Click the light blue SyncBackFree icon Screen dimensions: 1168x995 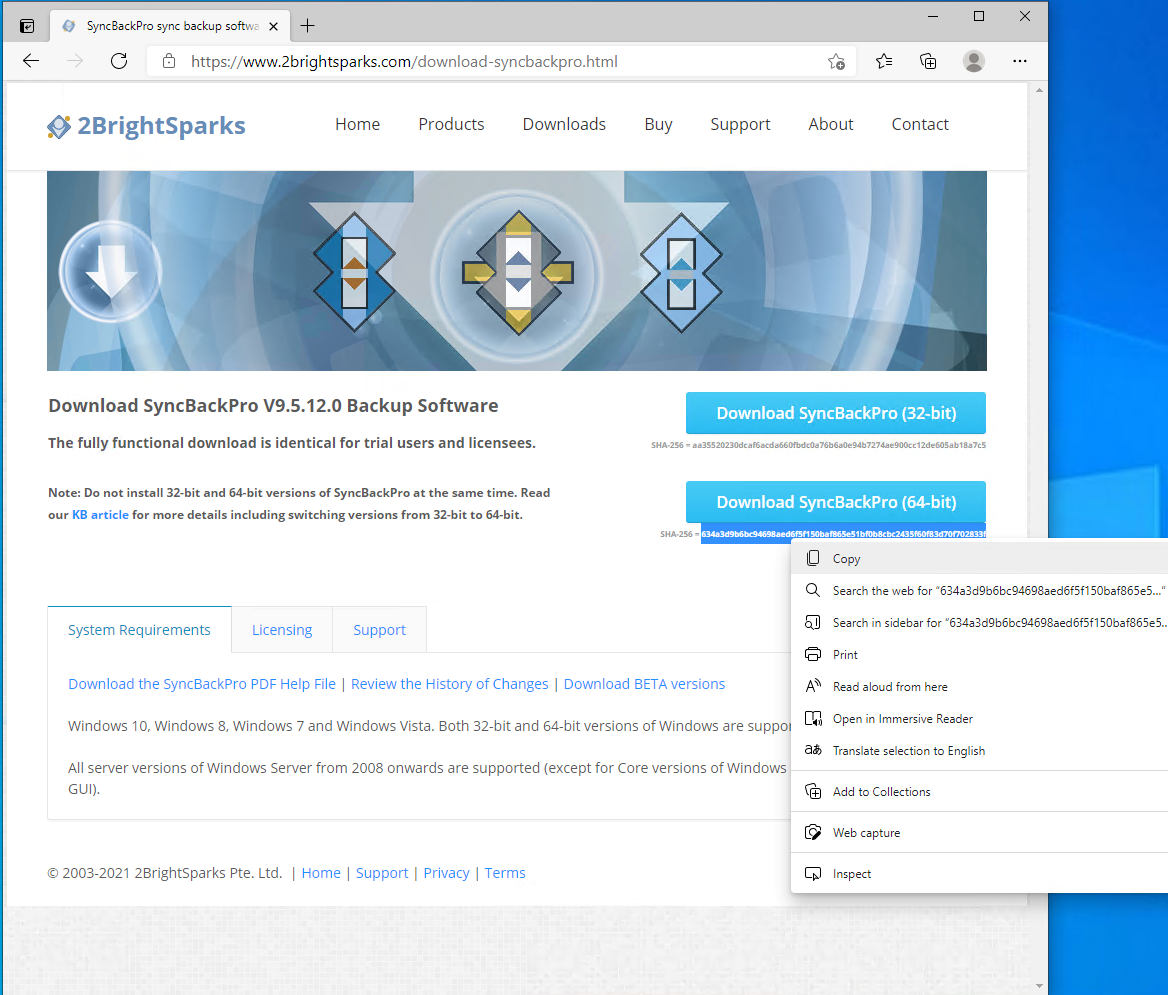pyautogui.click(x=681, y=273)
